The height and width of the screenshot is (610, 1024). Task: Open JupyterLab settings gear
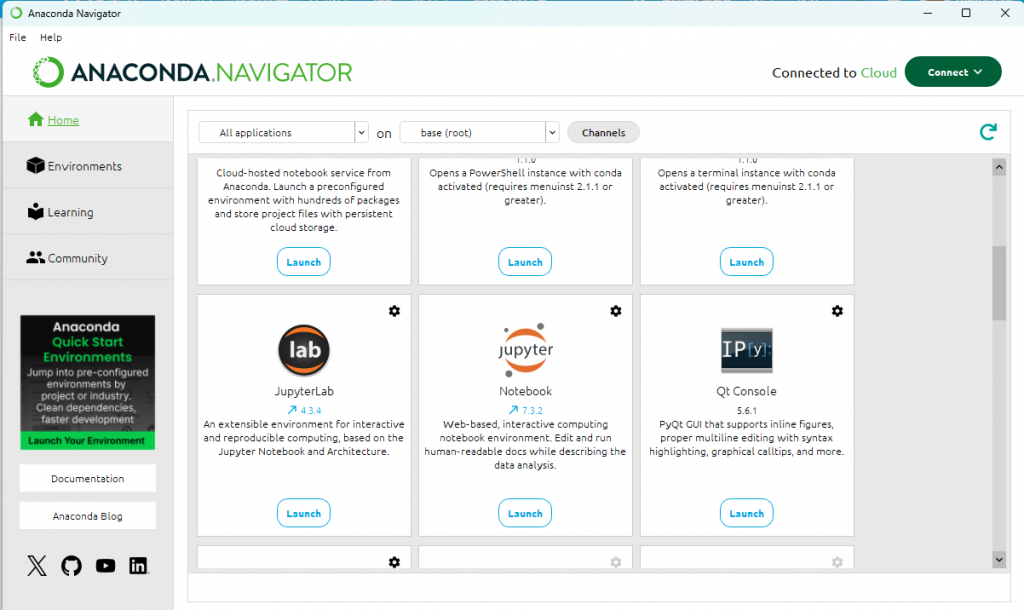[394, 311]
